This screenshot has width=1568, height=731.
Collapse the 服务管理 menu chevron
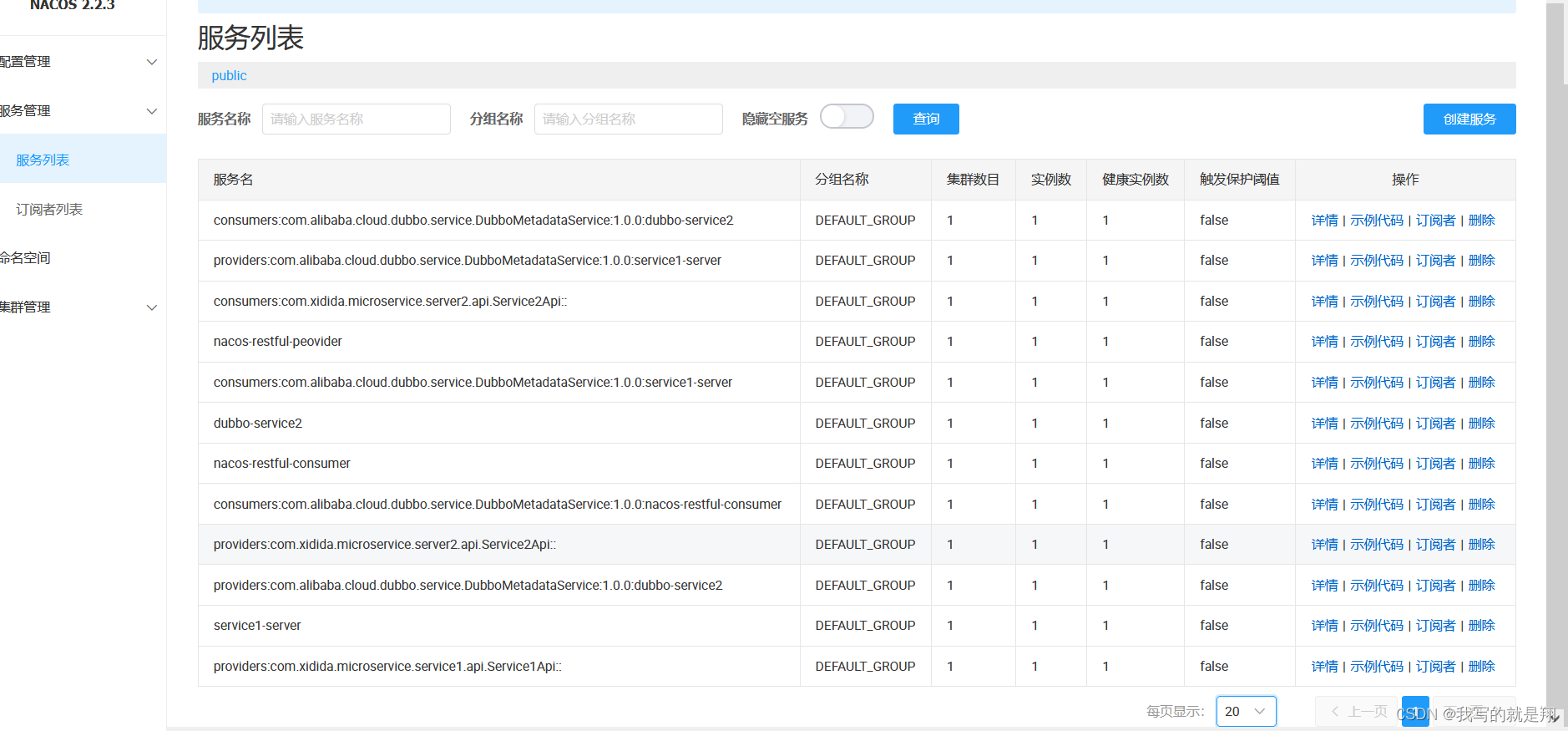click(x=152, y=111)
